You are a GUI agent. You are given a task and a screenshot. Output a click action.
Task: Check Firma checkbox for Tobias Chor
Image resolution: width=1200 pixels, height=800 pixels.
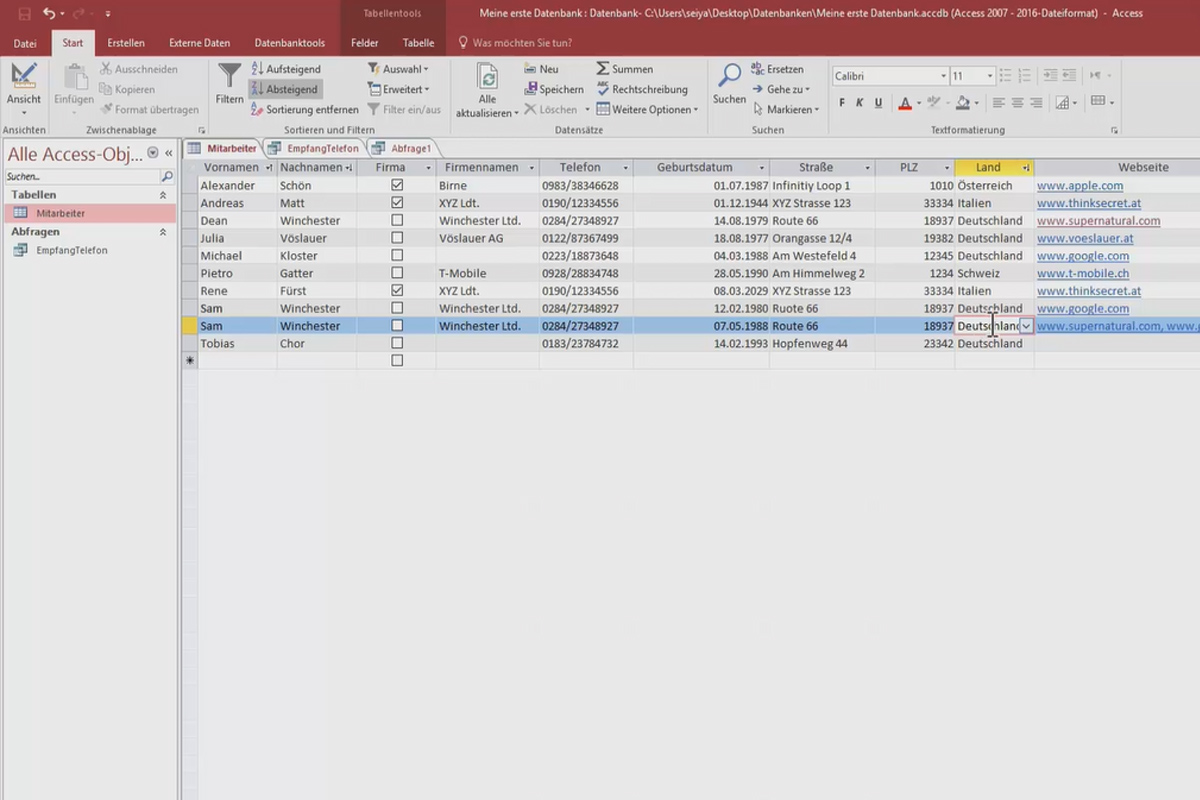coord(397,343)
